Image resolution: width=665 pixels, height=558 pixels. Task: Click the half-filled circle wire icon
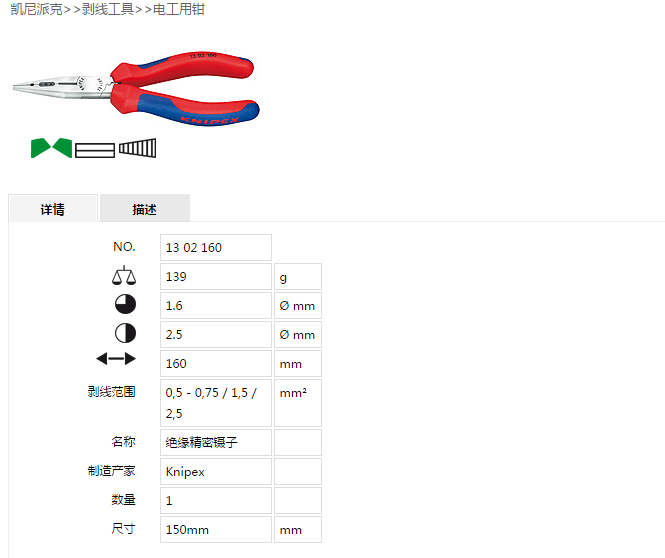tap(125, 333)
